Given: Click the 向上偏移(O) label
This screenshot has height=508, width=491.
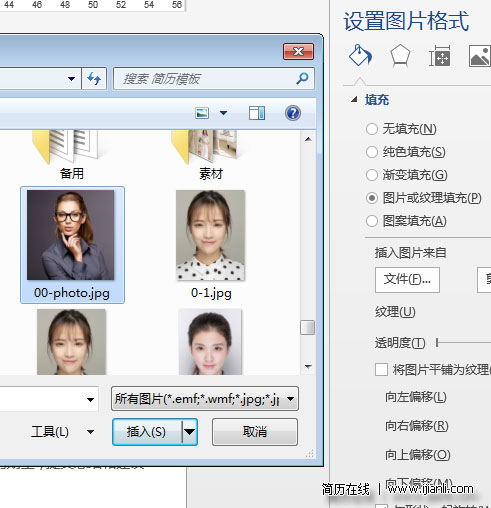Looking at the screenshot, I should 417,455.
